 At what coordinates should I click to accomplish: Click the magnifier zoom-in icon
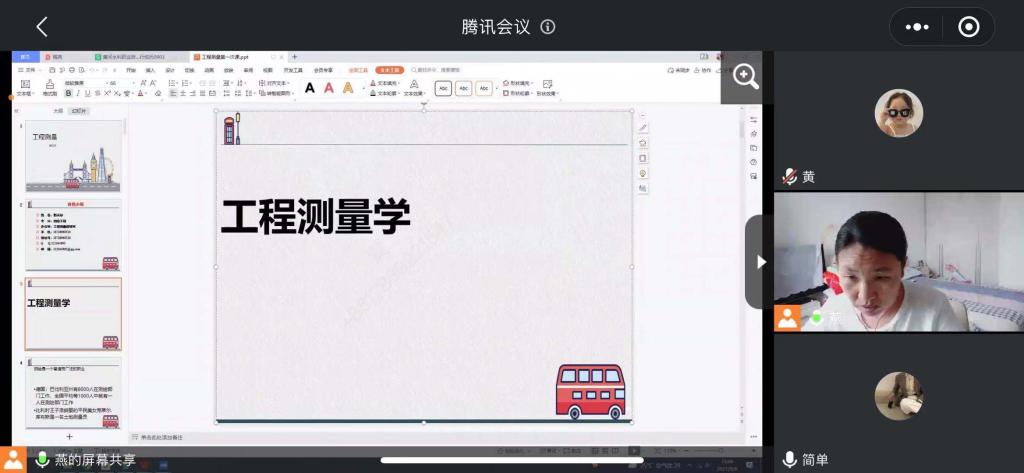tap(746, 77)
